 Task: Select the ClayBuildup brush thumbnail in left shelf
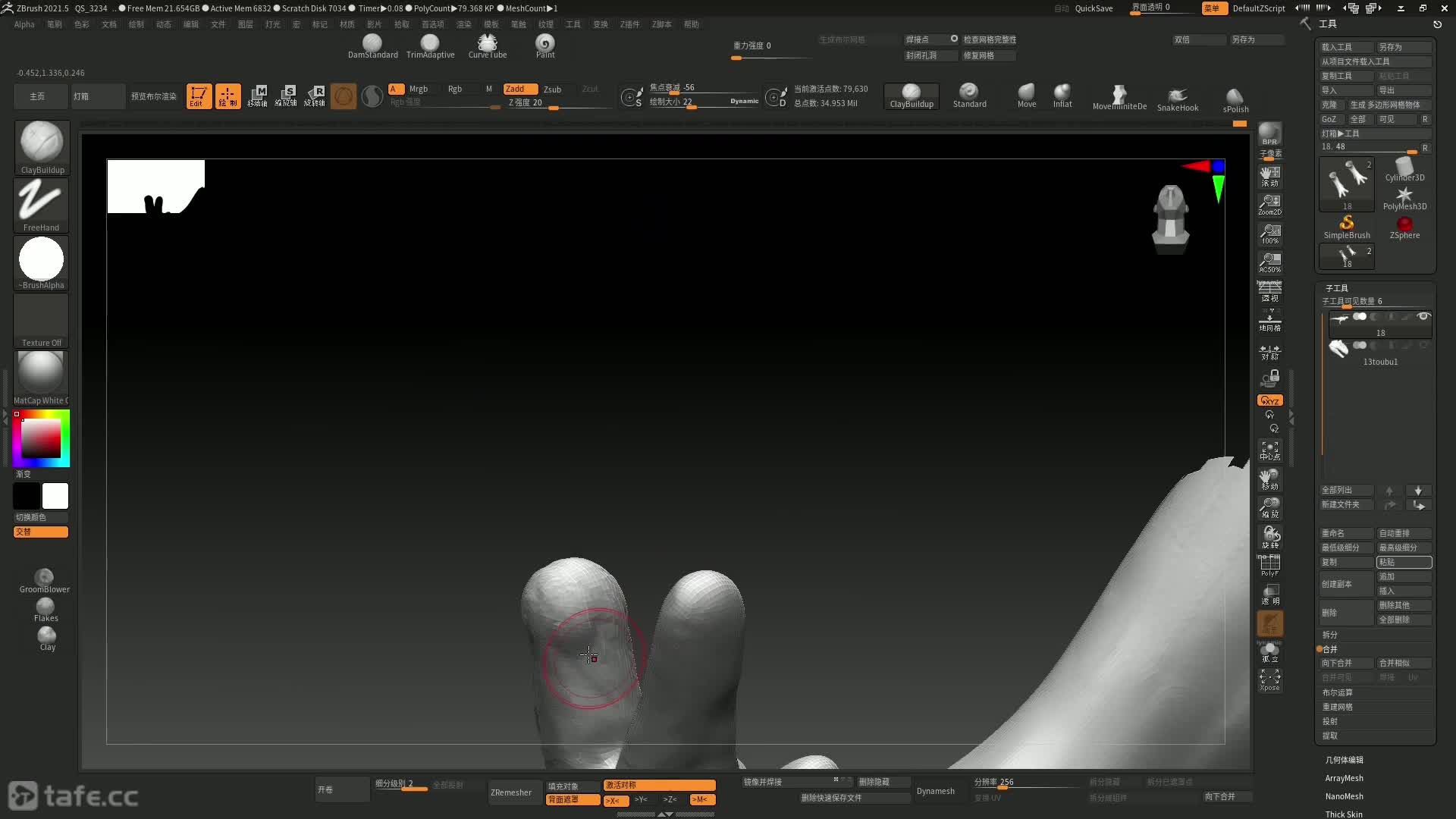tap(41, 147)
